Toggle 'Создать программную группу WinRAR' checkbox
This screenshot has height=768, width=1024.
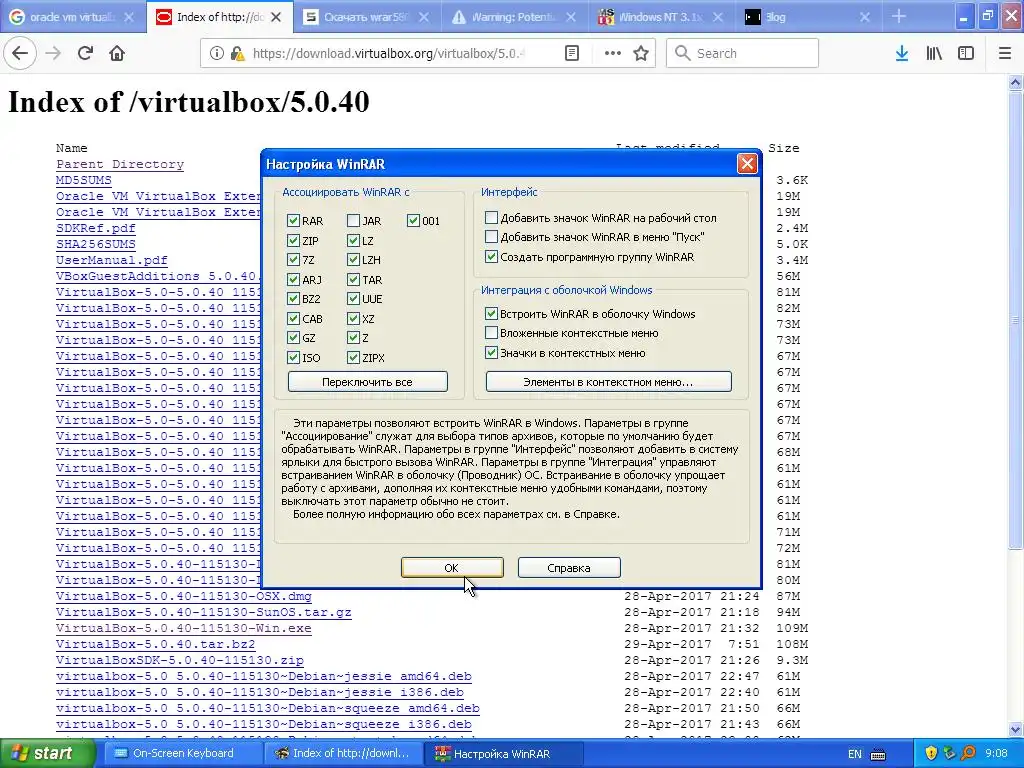coord(492,257)
